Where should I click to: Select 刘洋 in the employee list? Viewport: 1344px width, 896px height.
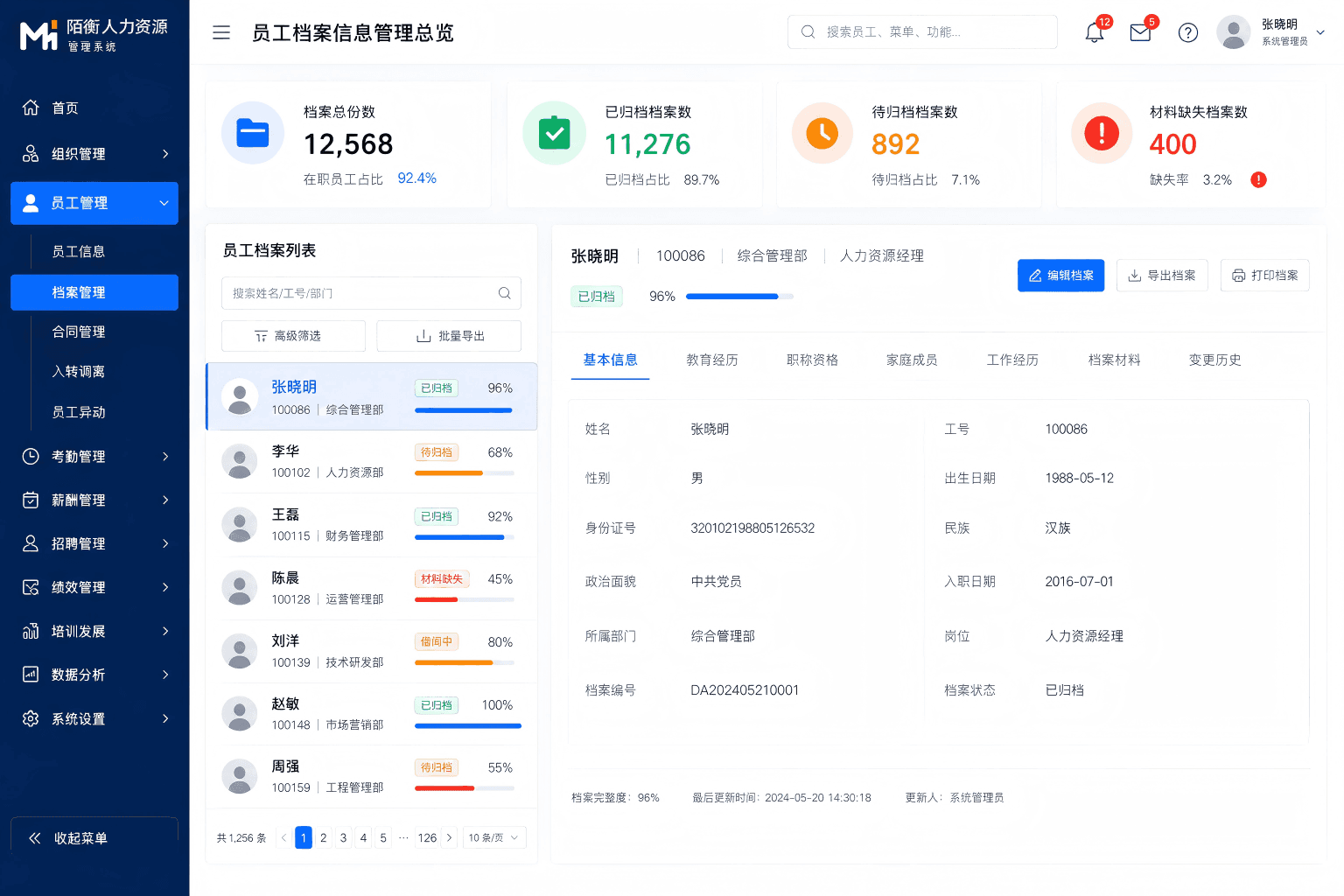click(371, 651)
